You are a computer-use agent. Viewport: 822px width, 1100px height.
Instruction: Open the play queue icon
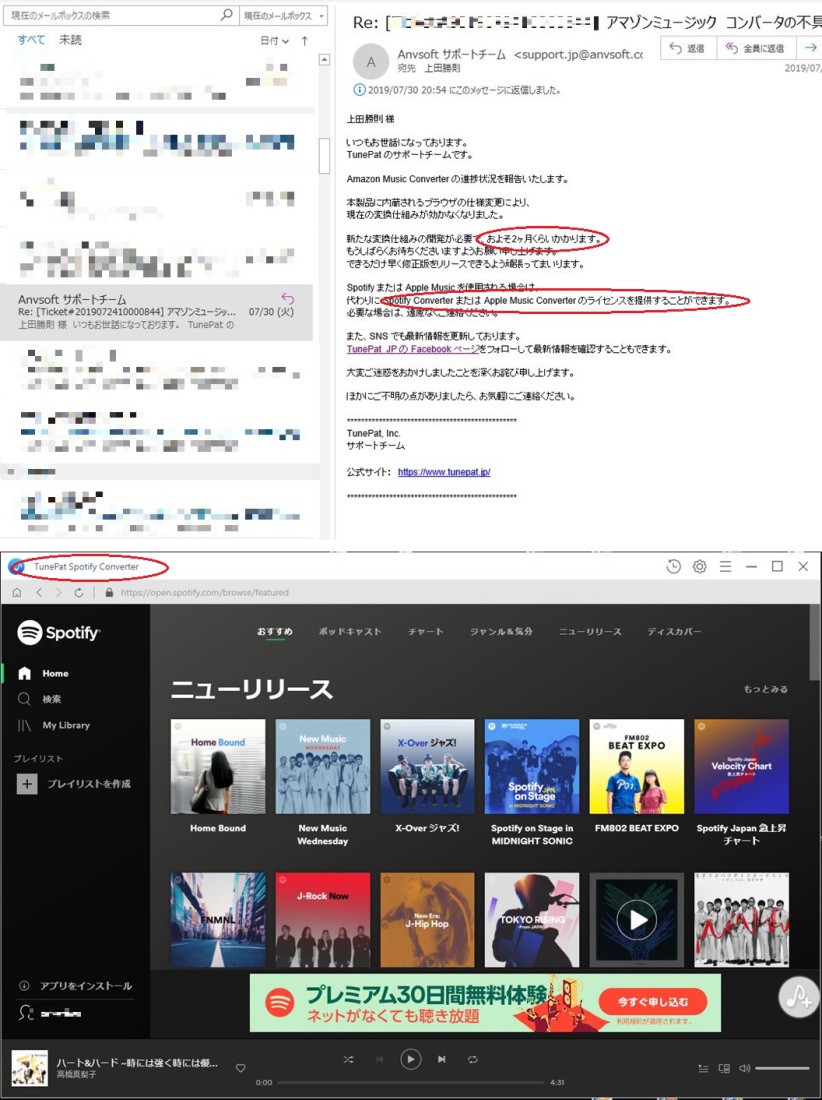tap(703, 1068)
